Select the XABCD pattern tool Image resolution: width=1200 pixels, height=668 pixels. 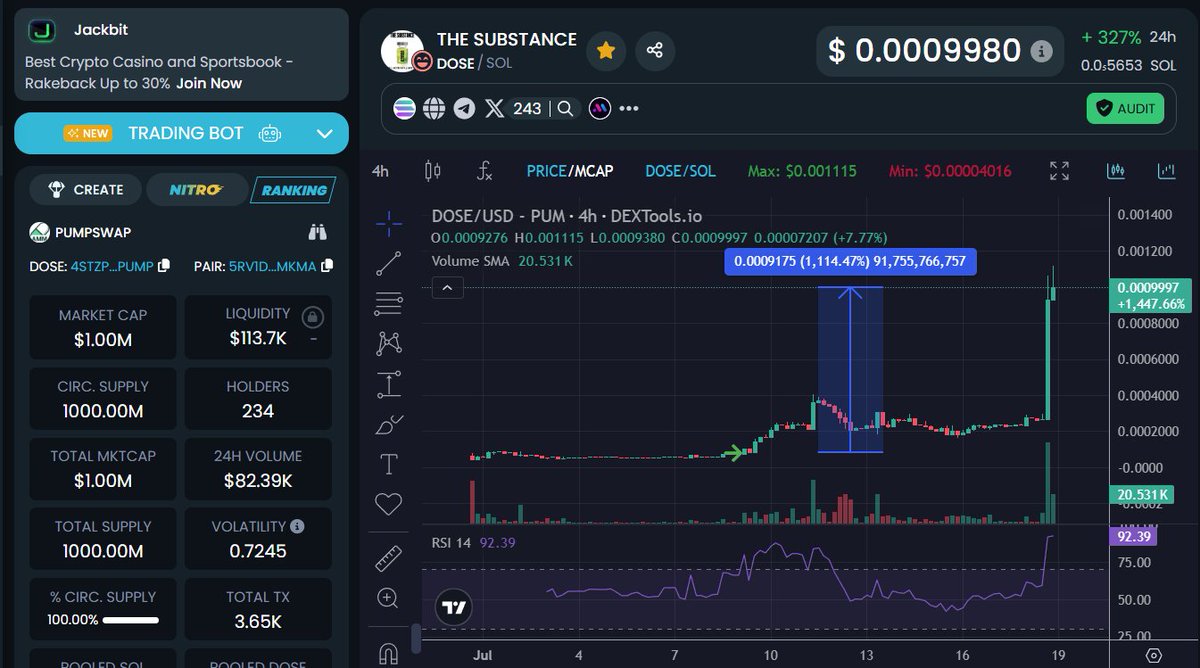point(389,344)
